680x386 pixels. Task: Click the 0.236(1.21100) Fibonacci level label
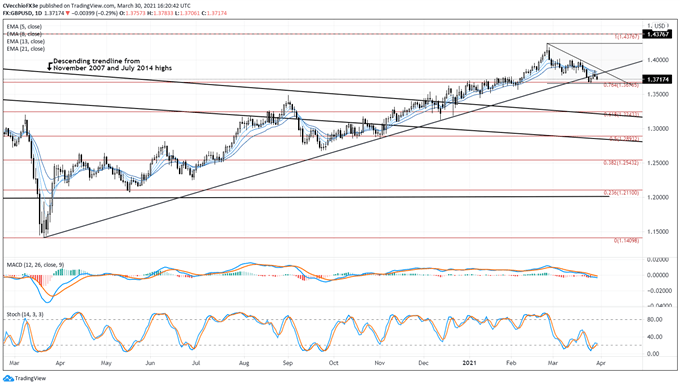621,193
